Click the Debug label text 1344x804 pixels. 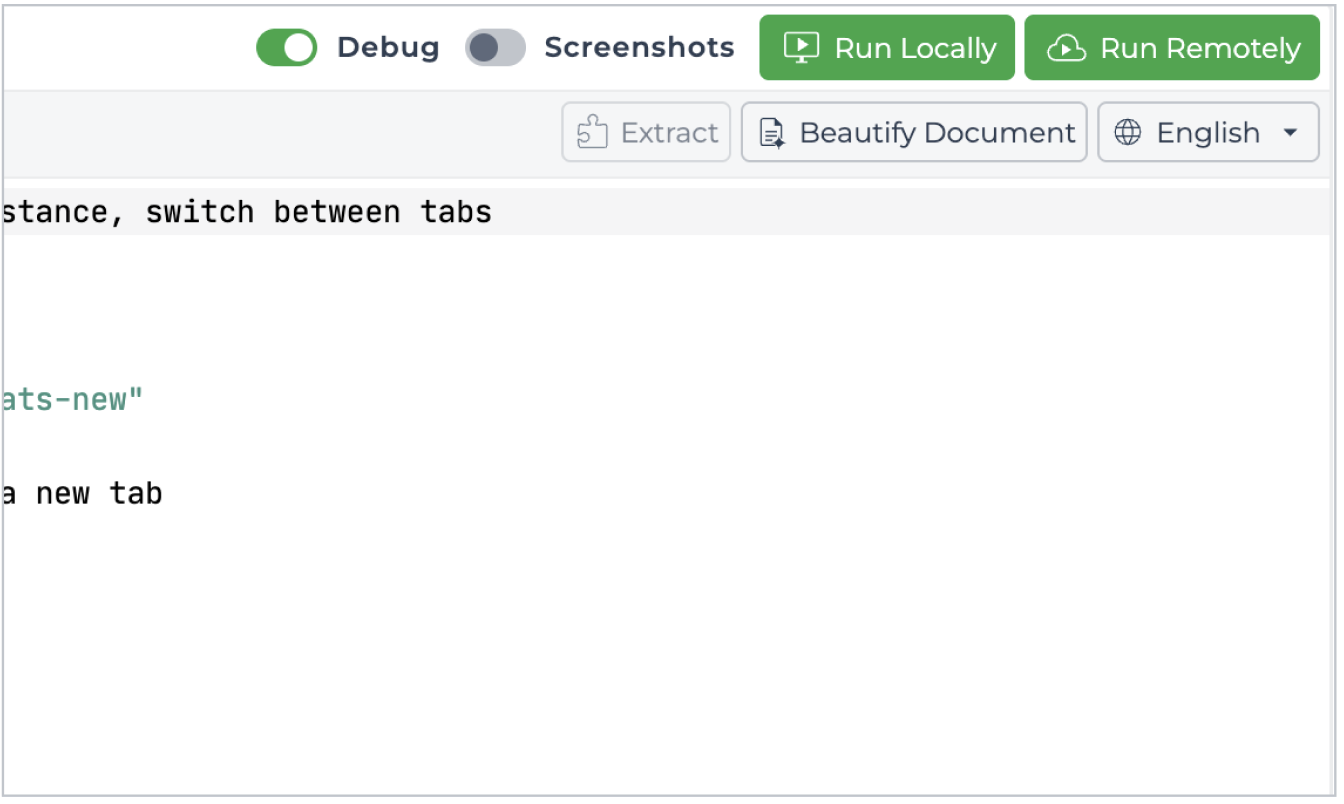387,46
